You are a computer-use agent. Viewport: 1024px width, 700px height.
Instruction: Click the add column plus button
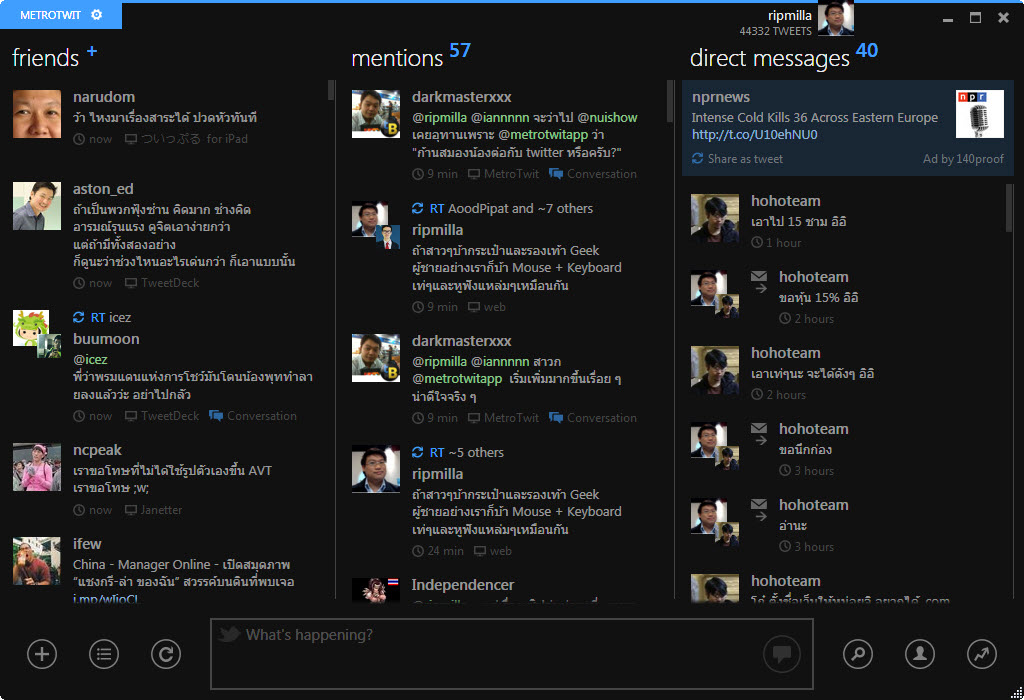[42, 655]
